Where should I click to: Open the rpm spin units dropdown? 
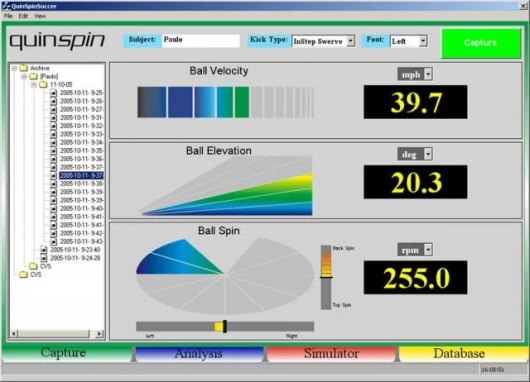[428, 250]
